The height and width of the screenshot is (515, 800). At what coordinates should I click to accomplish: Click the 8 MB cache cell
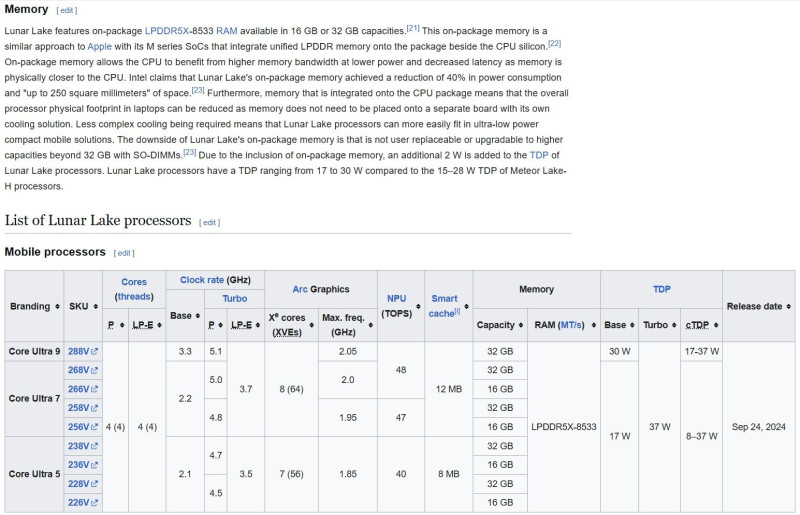pos(448,474)
